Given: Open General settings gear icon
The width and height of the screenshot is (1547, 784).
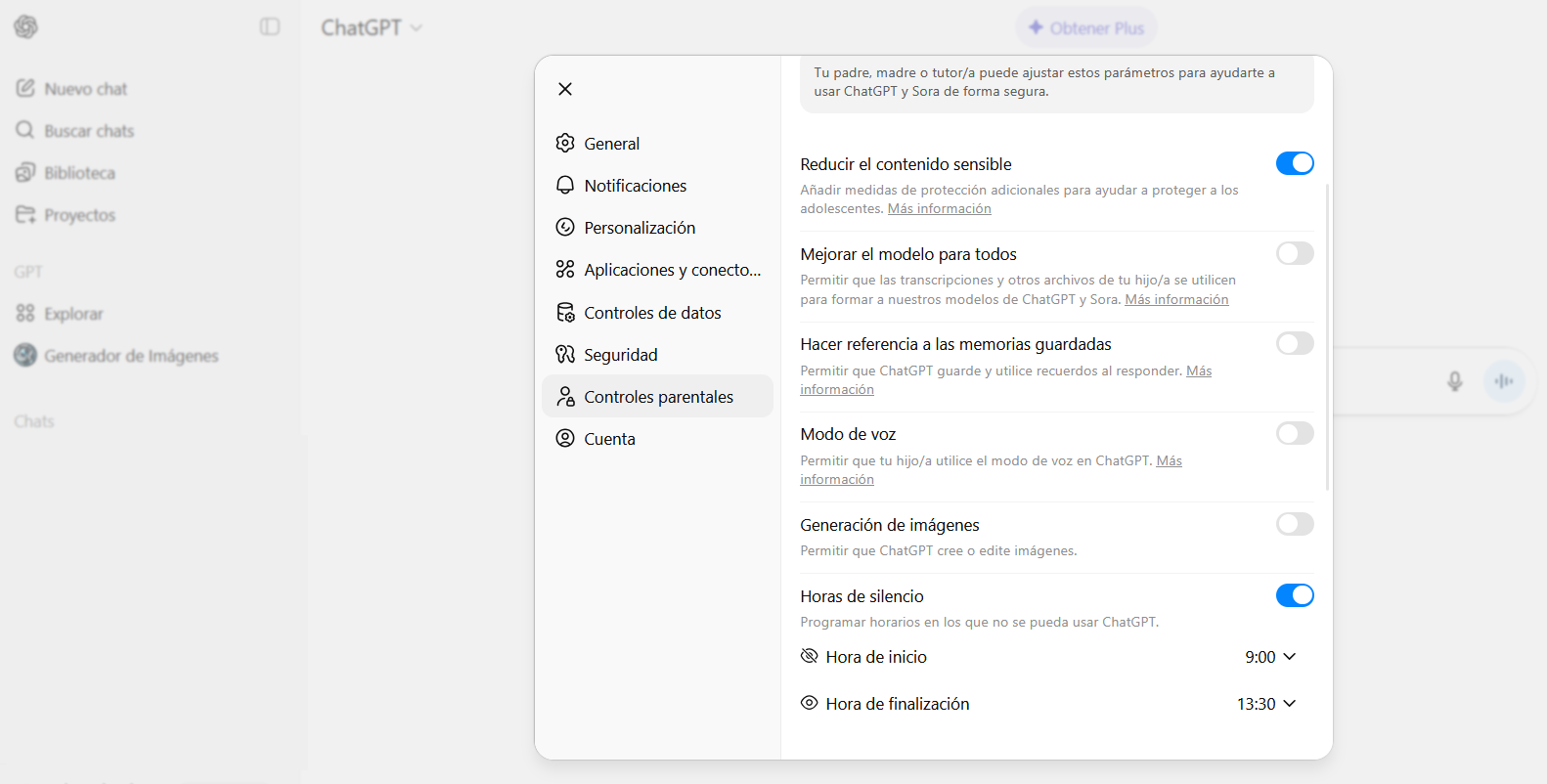Looking at the screenshot, I should pyautogui.click(x=565, y=144).
